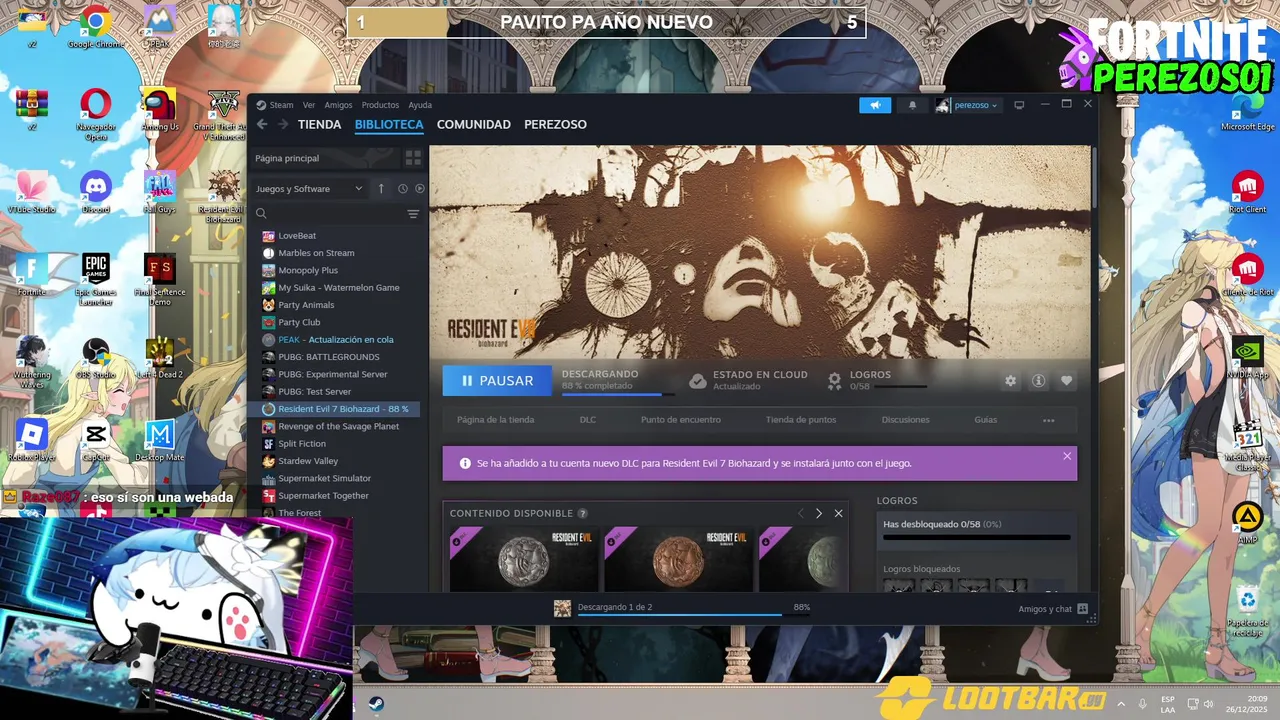Image resolution: width=1280 pixels, height=720 pixels.
Task: Switch to the TIENDA tab
Action: pos(320,124)
